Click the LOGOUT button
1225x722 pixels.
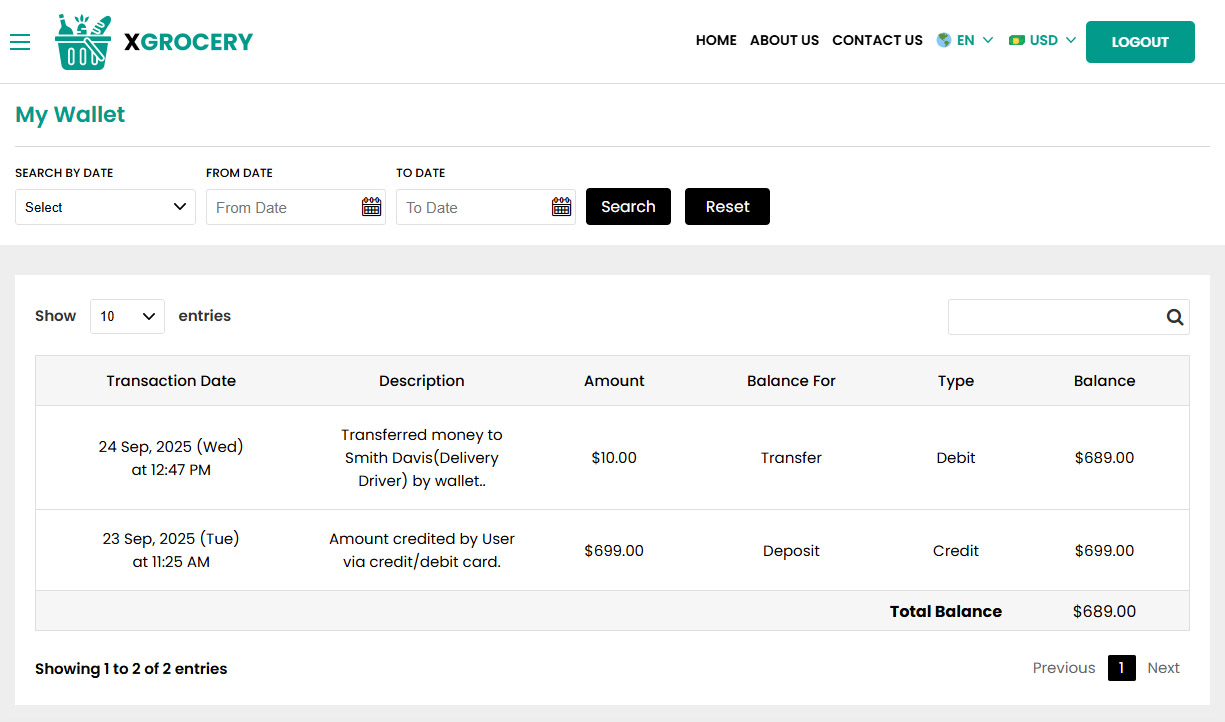[1140, 42]
